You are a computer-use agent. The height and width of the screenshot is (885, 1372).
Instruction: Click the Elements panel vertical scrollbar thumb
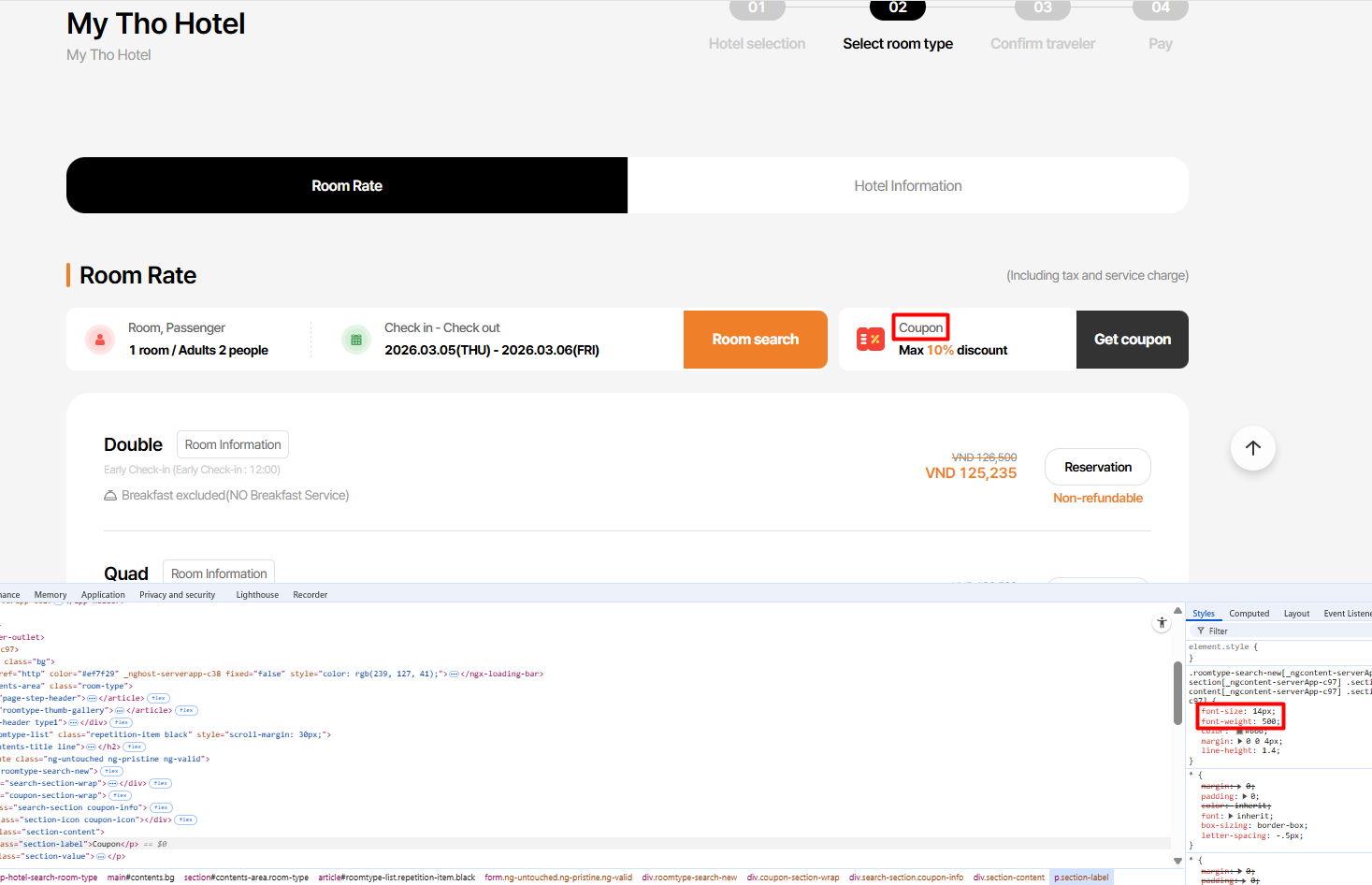1177,693
